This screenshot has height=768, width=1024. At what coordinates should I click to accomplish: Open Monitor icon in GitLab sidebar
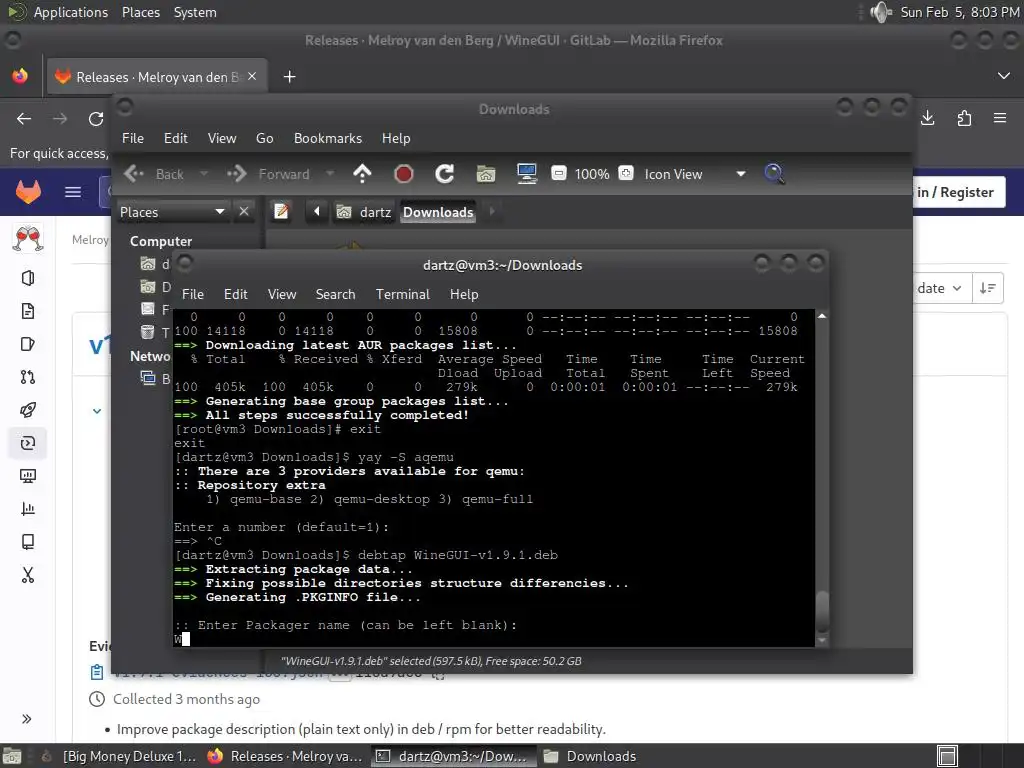pyautogui.click(x=27, y=475)
